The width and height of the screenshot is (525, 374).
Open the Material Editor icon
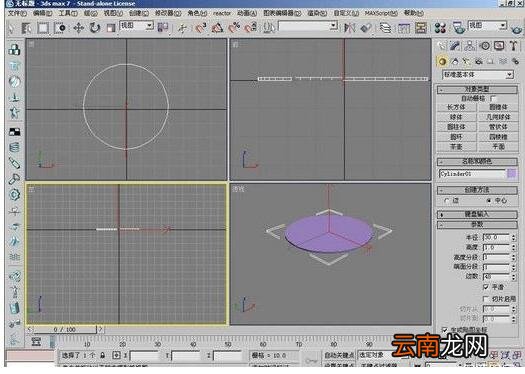tap(440, 28)
